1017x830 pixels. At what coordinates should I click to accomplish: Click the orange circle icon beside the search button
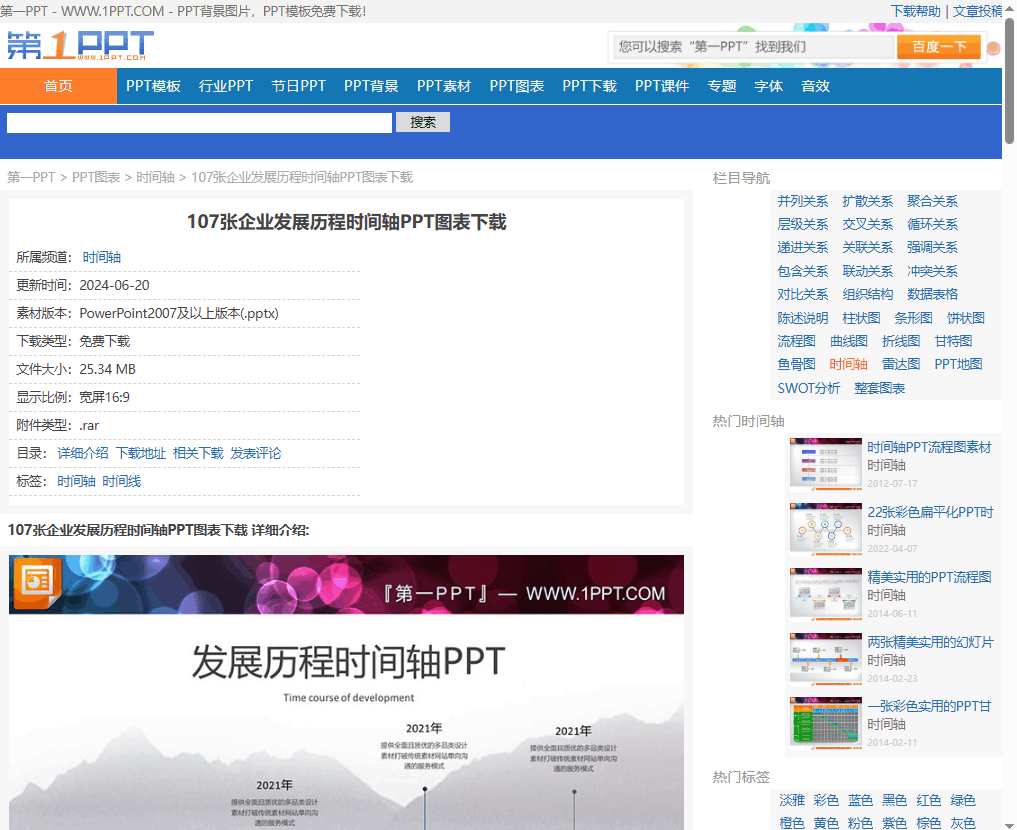click(x=992, y=46)
